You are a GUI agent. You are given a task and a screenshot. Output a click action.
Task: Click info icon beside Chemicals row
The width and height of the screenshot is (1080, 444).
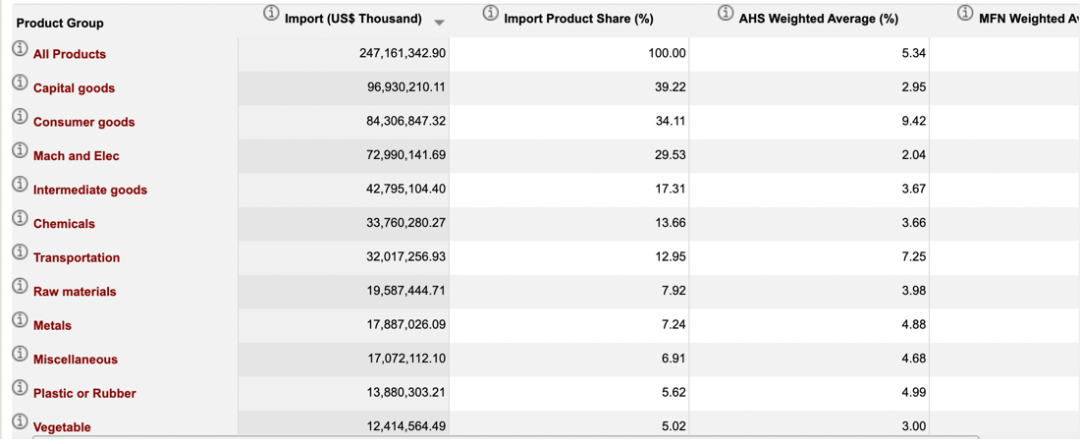click(x=20, y=219)
